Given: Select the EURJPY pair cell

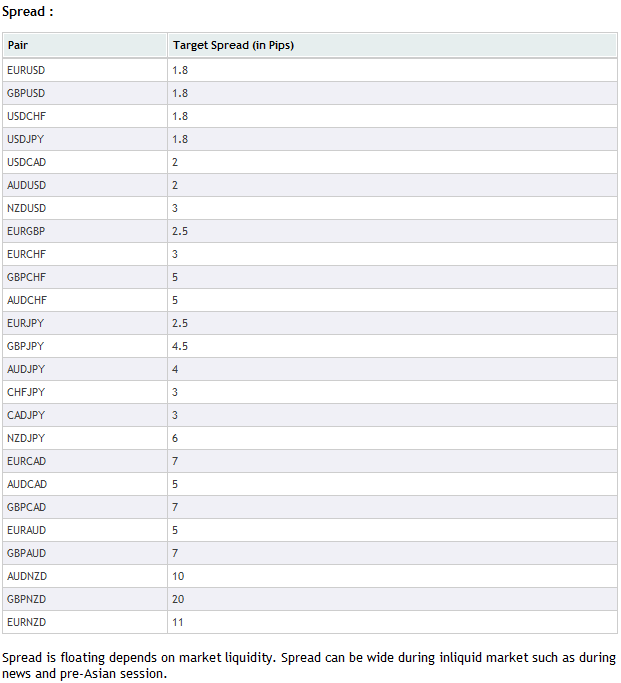Looking at the screenshot, I should click(x=85, y=323).
